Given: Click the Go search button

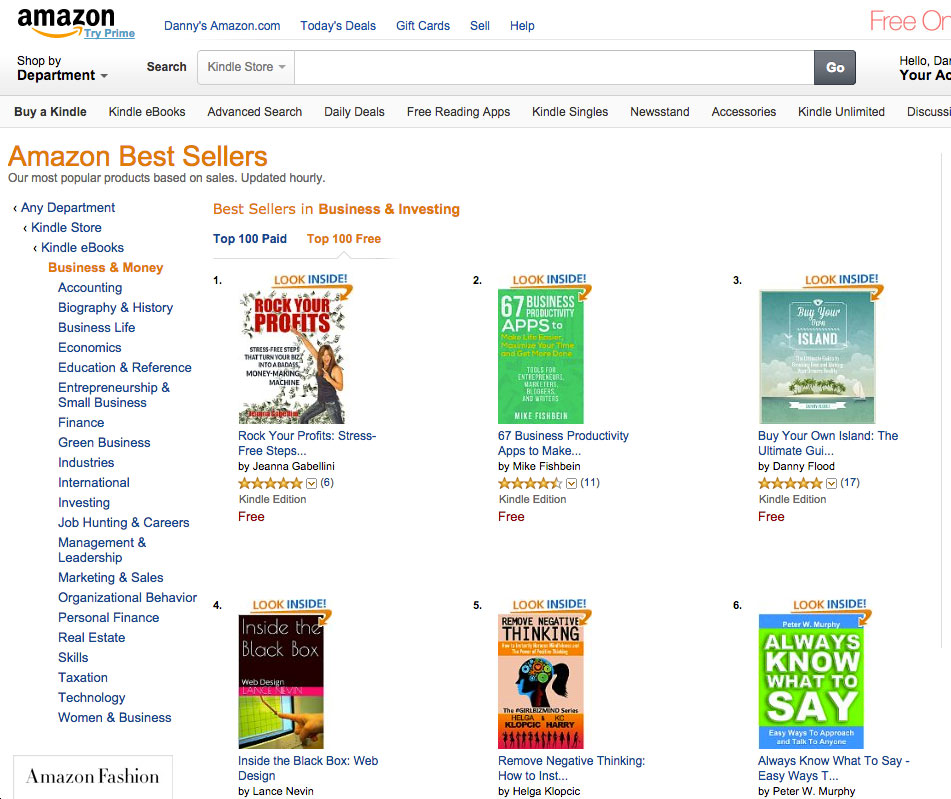Looking at the screenshot, I should pos(835,67).
